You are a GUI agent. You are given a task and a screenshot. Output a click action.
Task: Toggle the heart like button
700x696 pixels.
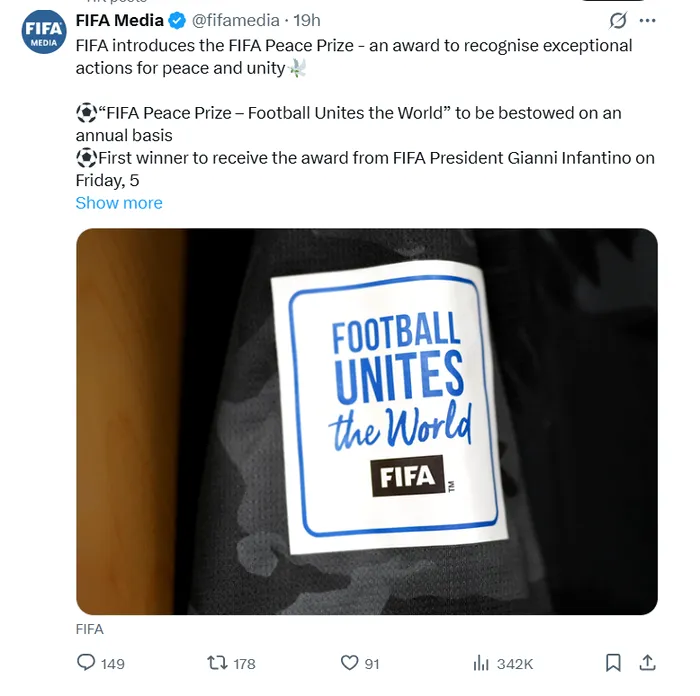[349, 663]
